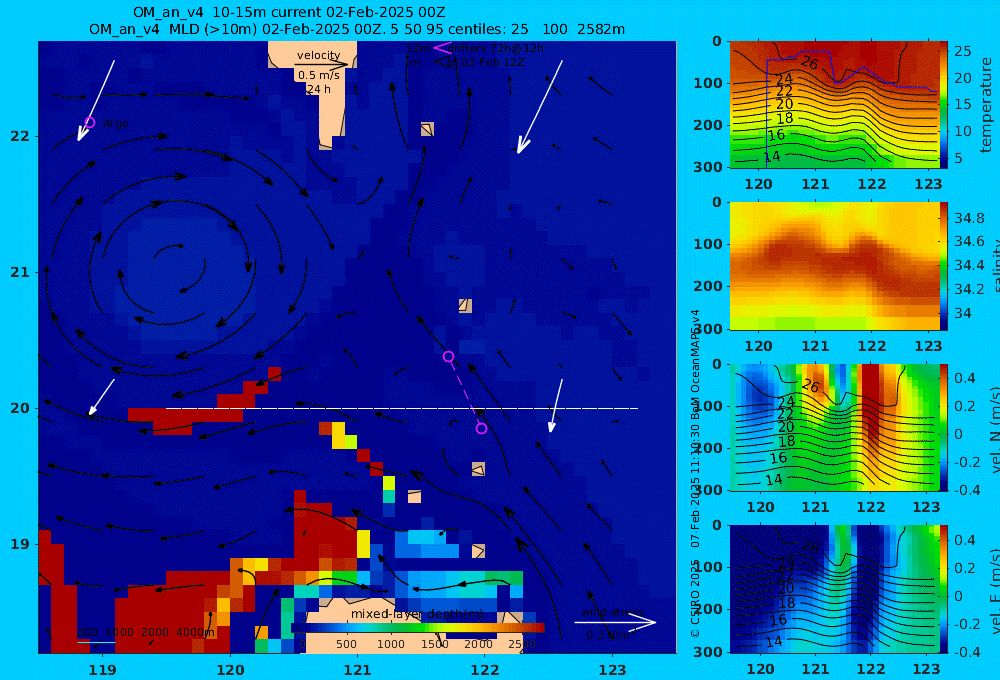This screenshot has height=680, width=1000.
Task: Select the 'Argo' text label
Action: click(x=115, y=123)
